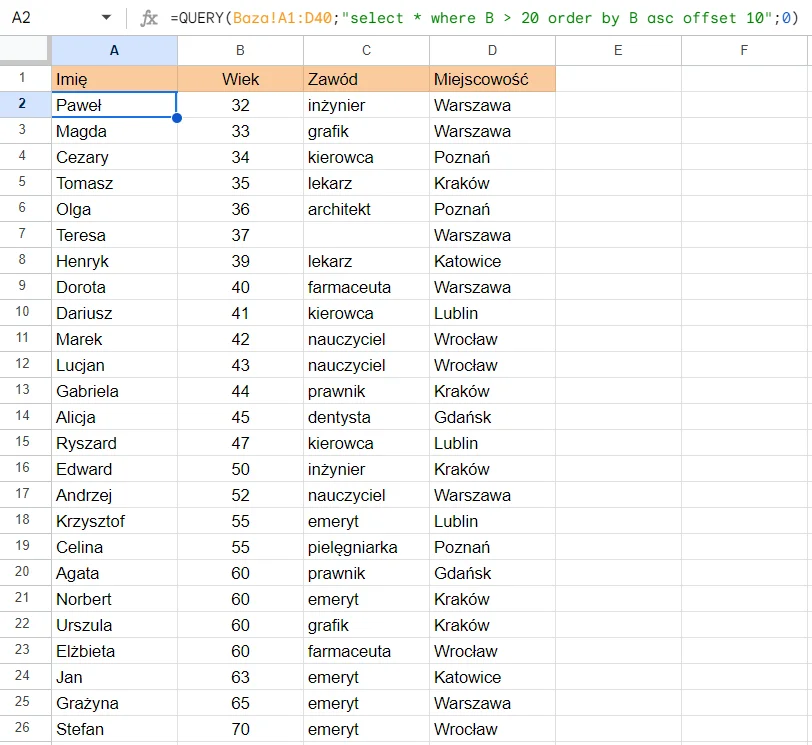Select the empty Zawód cell for Teresa
This screenshot has width=812, height=745.
click(366, 235)
